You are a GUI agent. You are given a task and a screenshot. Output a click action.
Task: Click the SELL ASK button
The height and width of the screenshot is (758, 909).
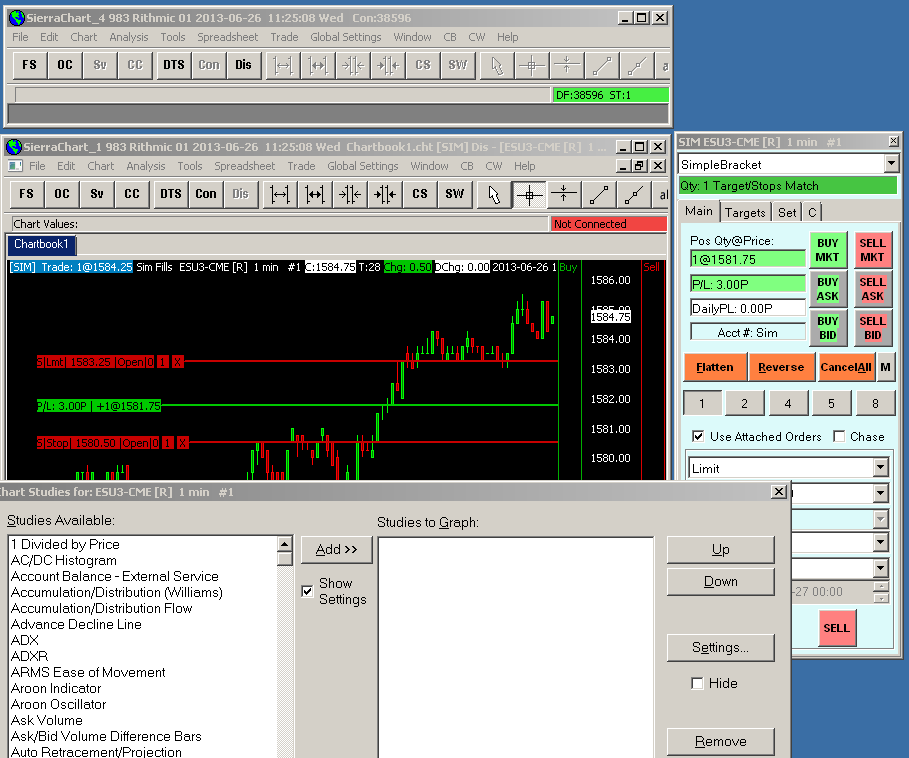[x=872, y=289]
